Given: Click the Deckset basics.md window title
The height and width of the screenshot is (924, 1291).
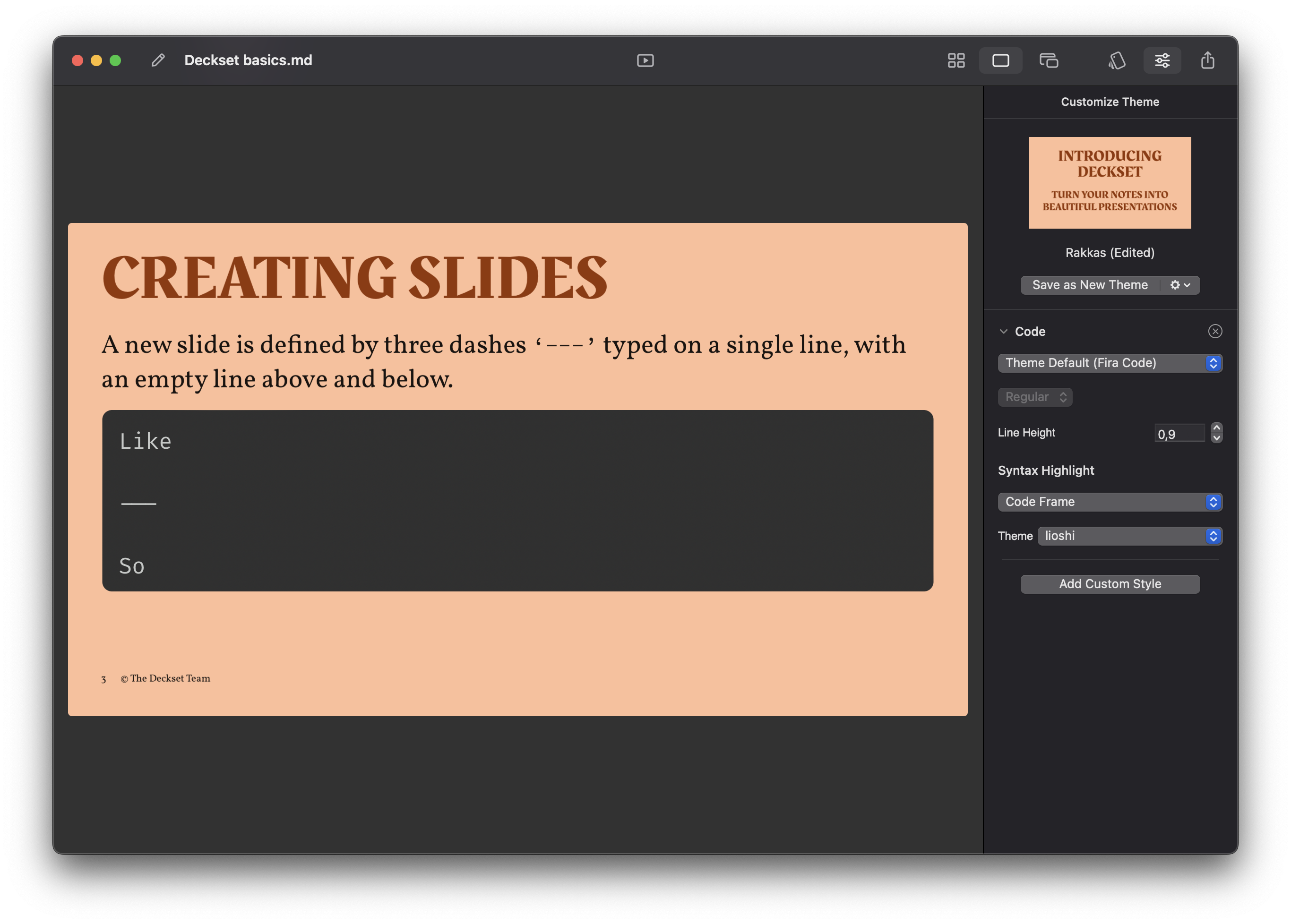Looking at the screenshot, I should [x=248, y=60].
